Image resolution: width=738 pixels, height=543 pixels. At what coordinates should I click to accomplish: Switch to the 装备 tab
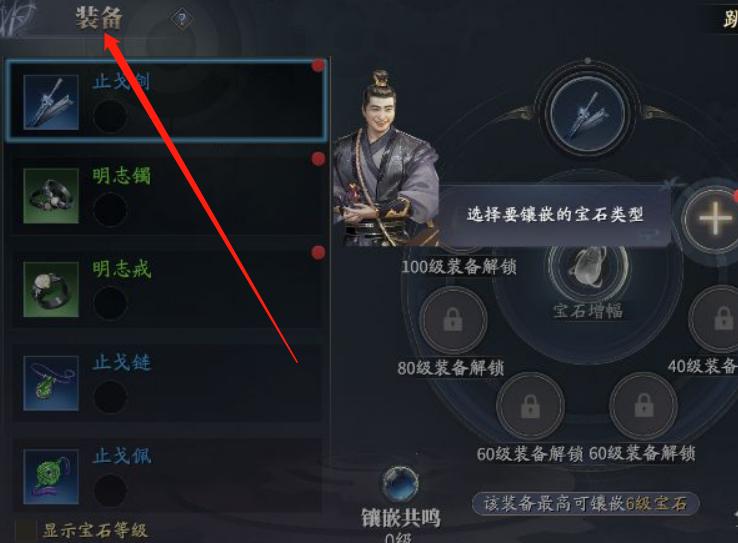99,18
